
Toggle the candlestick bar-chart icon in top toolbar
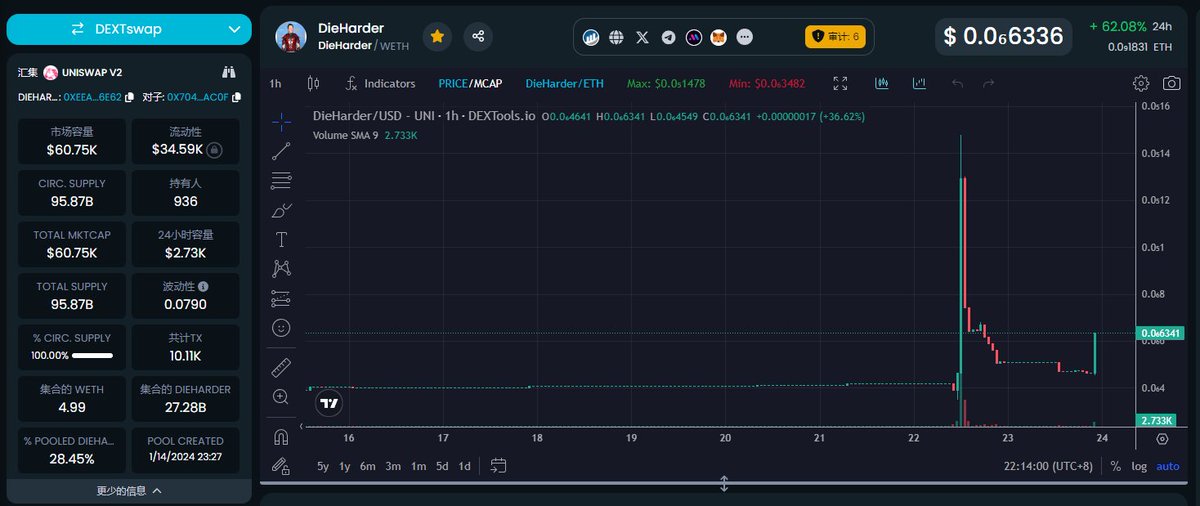click(x=882, y=84)
